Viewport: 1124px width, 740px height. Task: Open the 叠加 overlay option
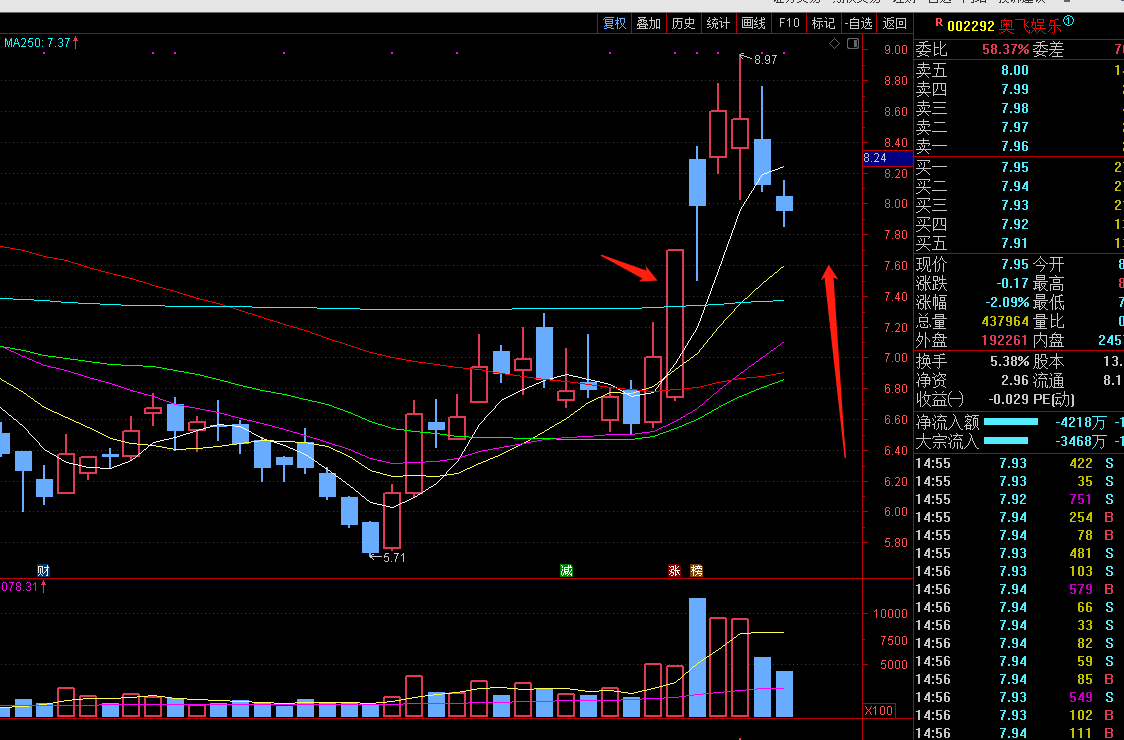[x=648, y=23]
